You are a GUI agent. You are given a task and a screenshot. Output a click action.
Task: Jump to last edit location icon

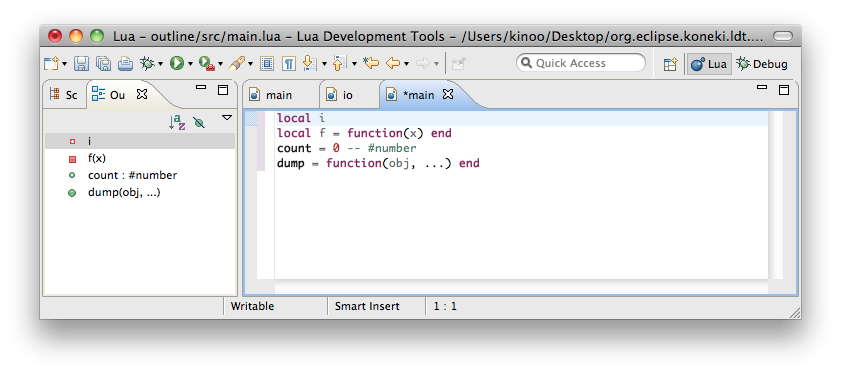pyautogui.click(x=371, y=63)
